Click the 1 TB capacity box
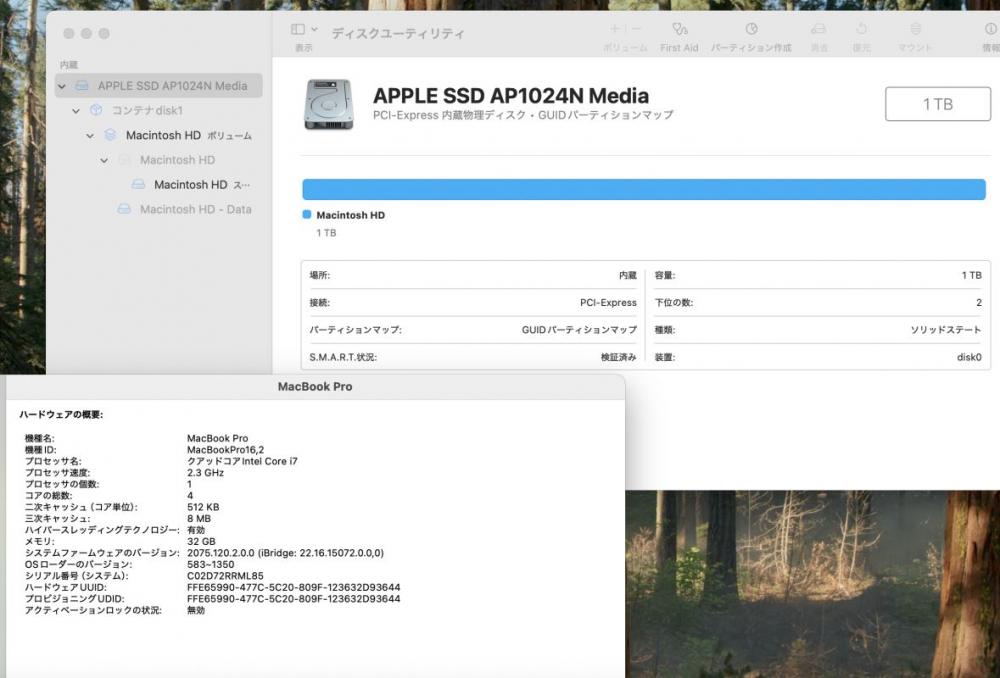 [938, 104]
